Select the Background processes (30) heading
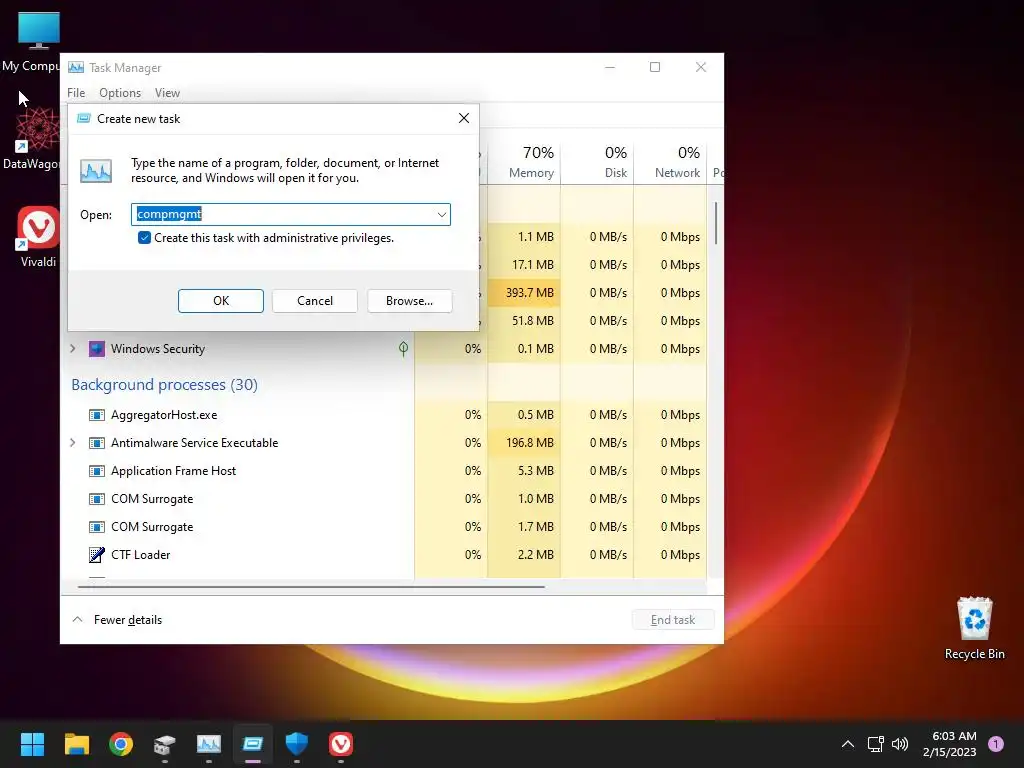The width and height of the screenshot is (1024, 768). pyautogui.click(x=165, y=385)
